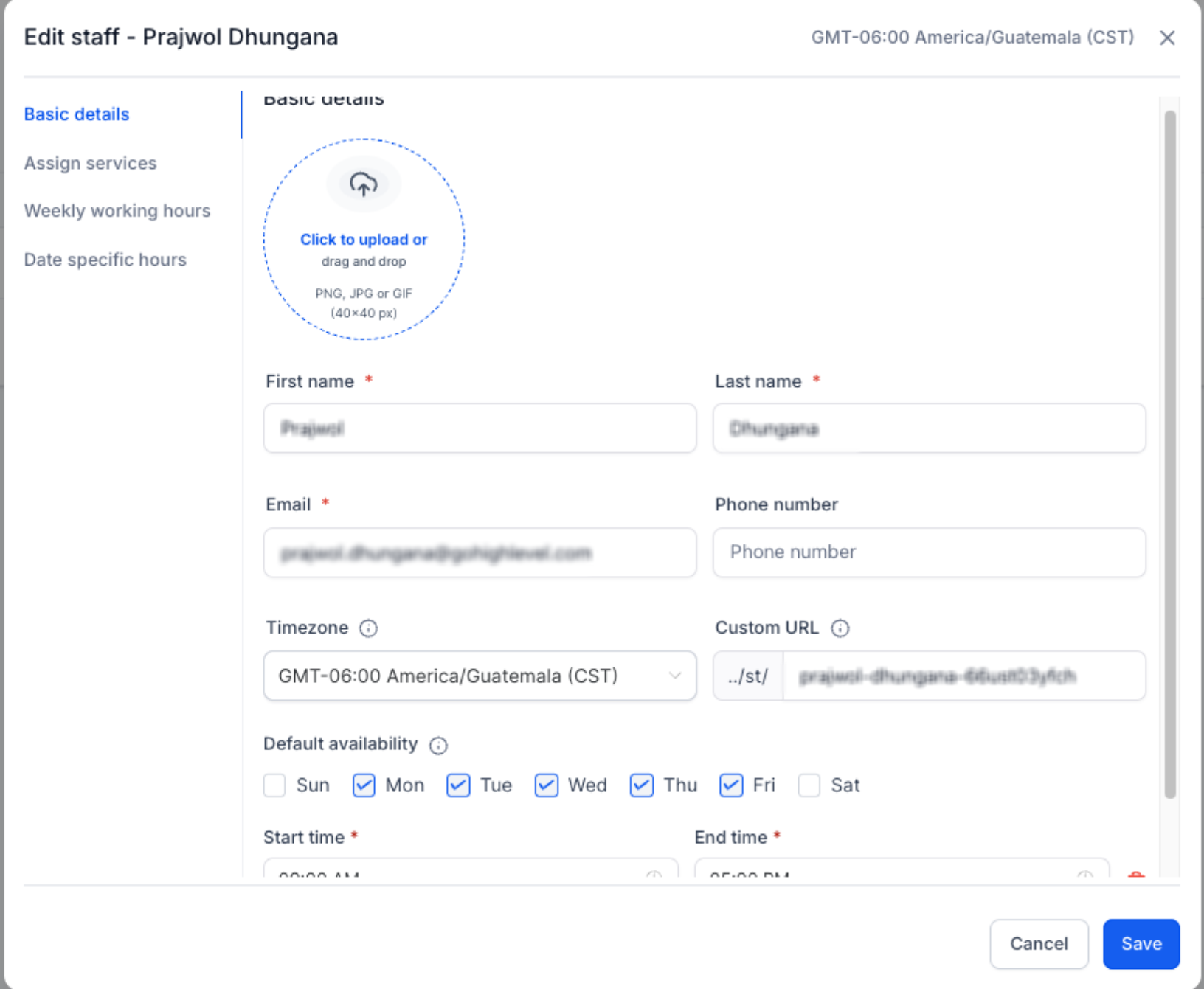The width and height of the screenshot is (1204, 989).
Task: Uncheck the Mon availability checkbox
Action: point(364,785)
